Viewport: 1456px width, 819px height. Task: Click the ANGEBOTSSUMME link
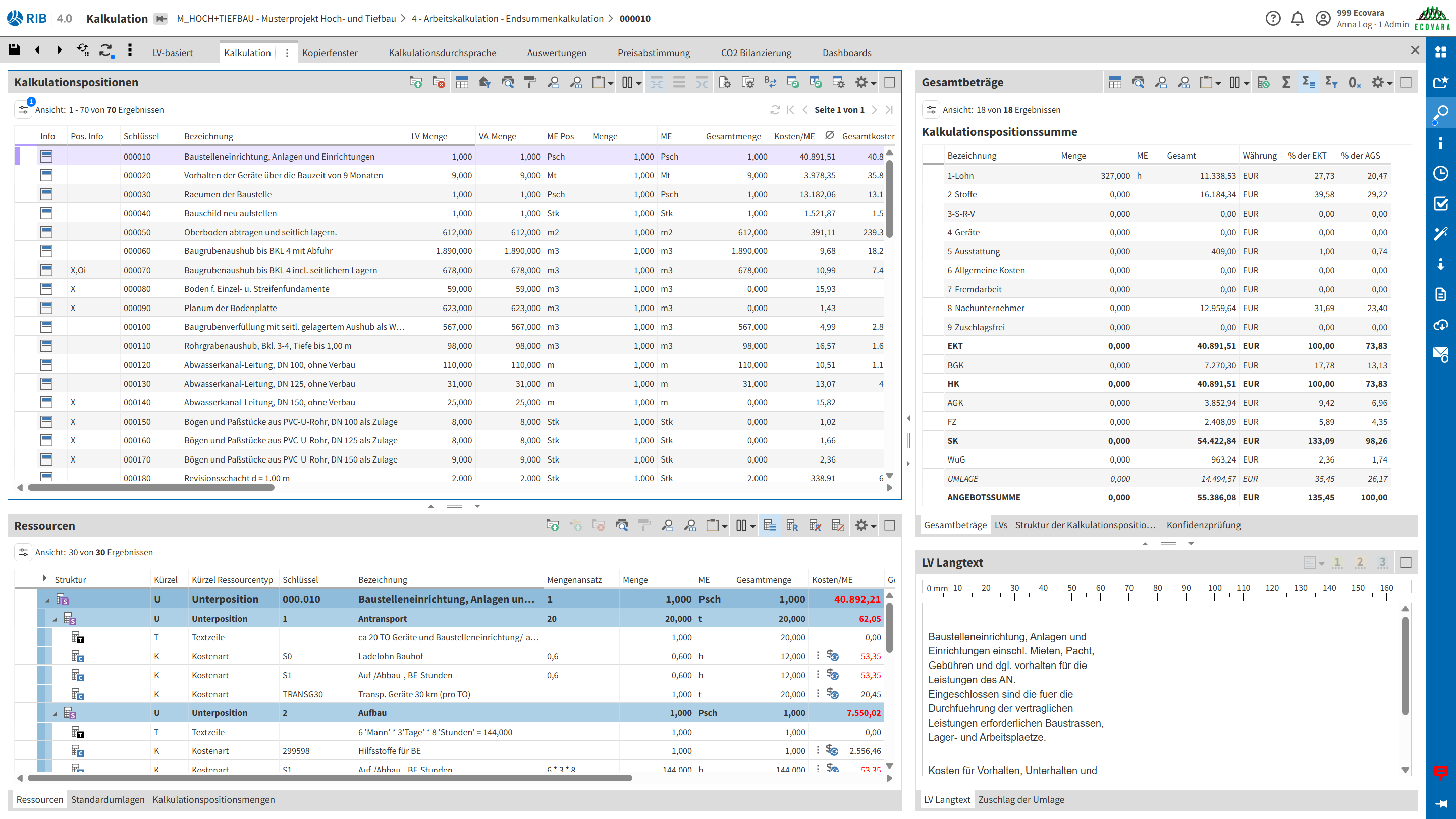point(984,497)
